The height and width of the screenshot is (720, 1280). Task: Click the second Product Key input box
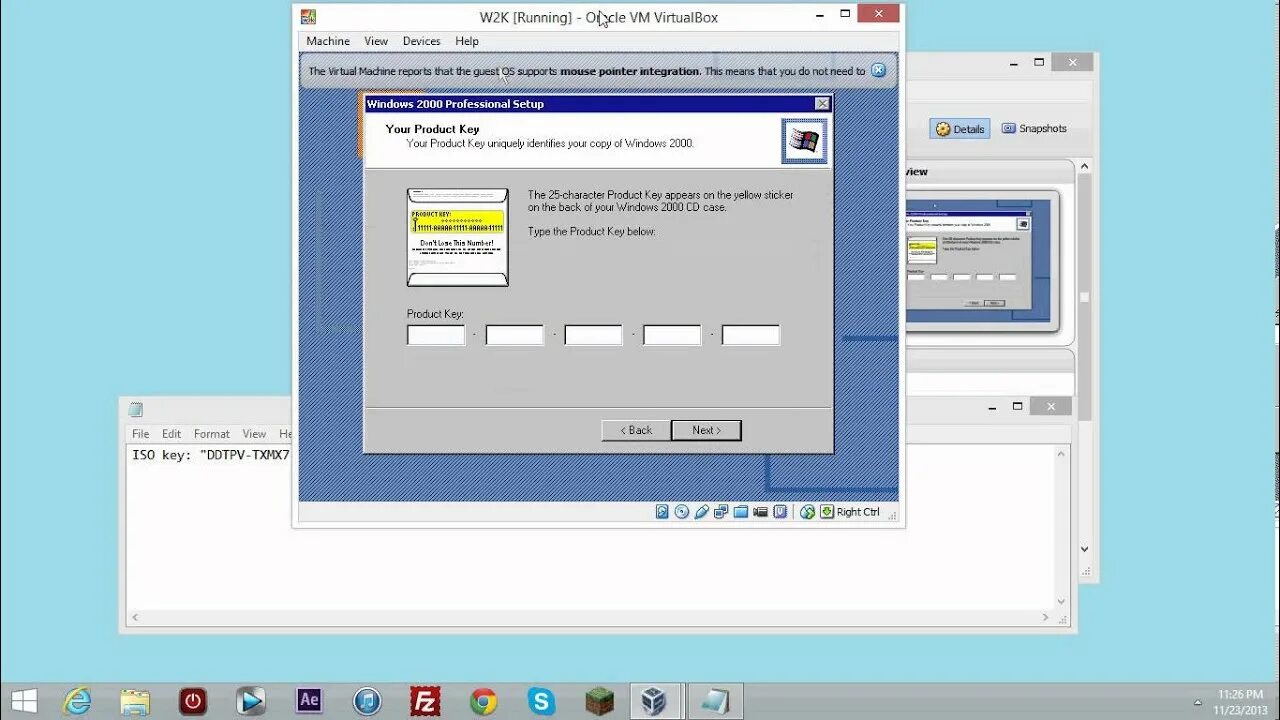pos(515,335)
